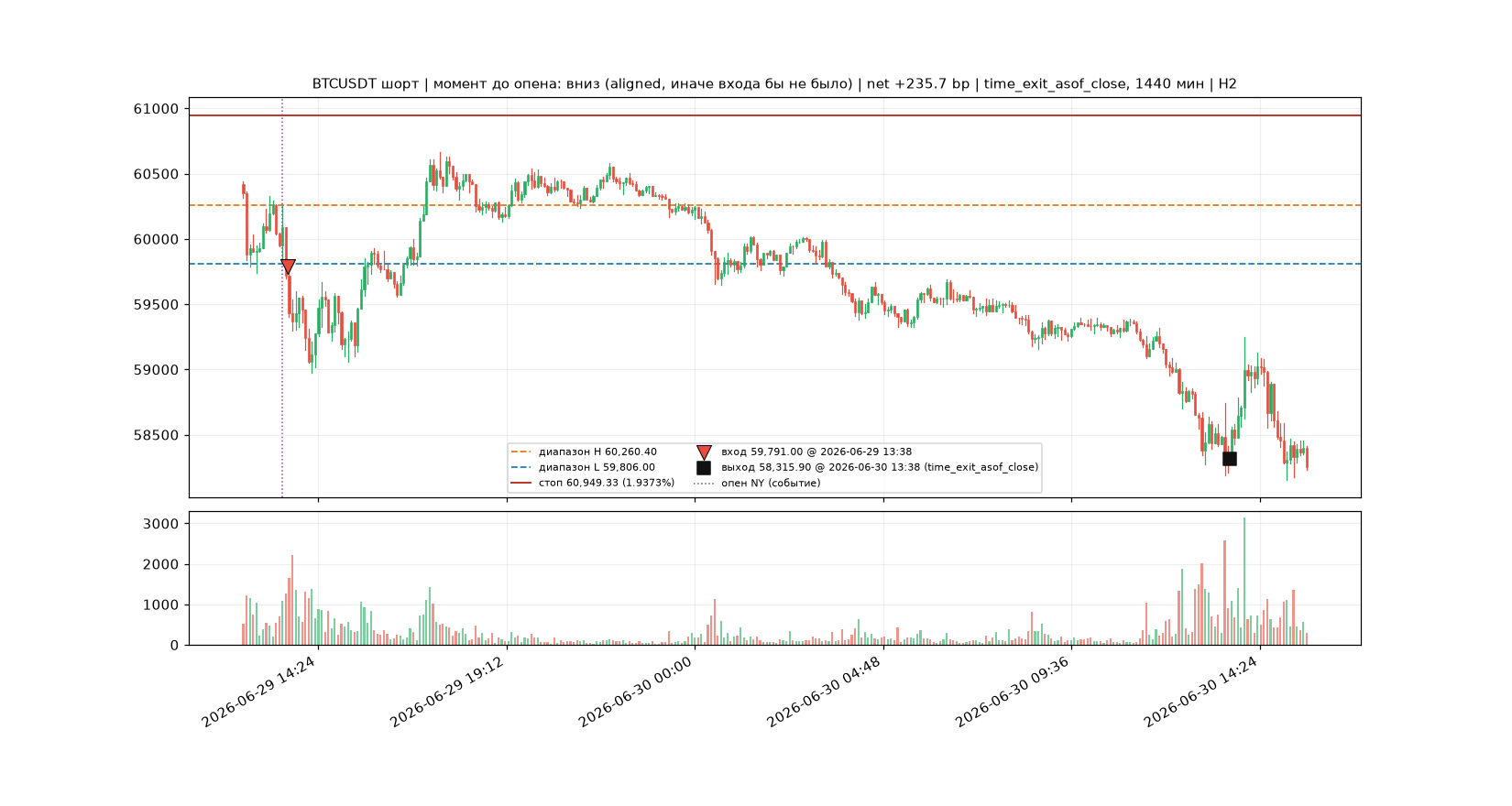1512x806 pixels.
Task: Click the 0 volume axis tick label
Action: pyautogui.click(x=175, y=646)
